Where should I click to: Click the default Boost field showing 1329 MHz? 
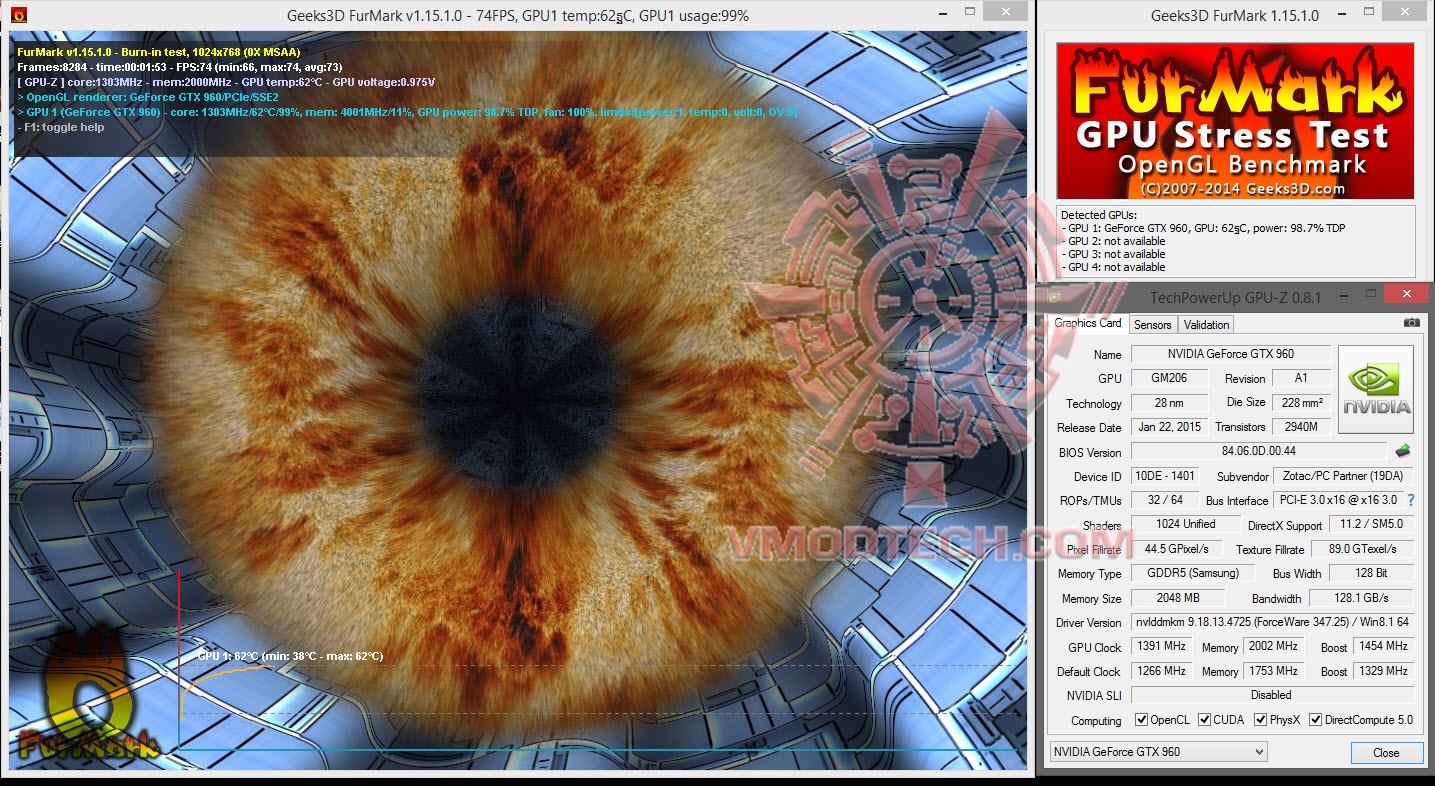tap(1383, 671)
